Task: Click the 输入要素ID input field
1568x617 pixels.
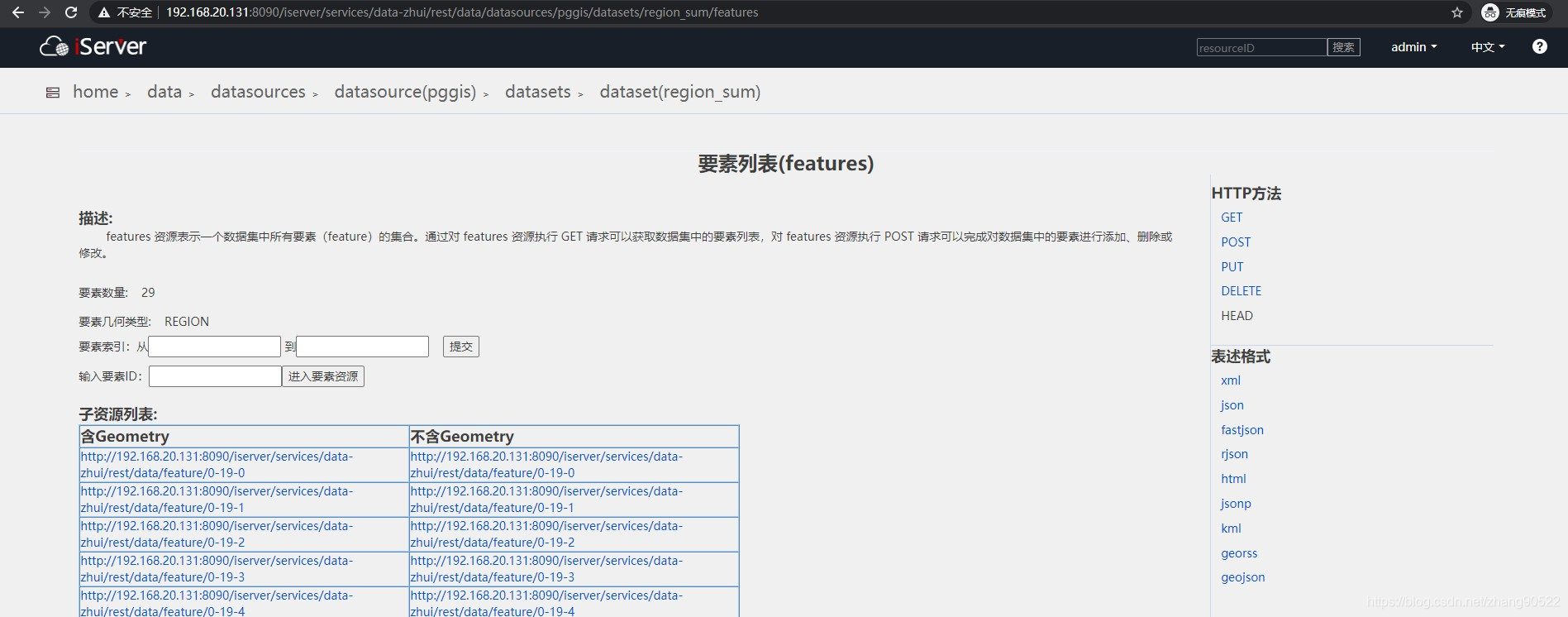Action: pyautogui.click(x=215, y=376)
